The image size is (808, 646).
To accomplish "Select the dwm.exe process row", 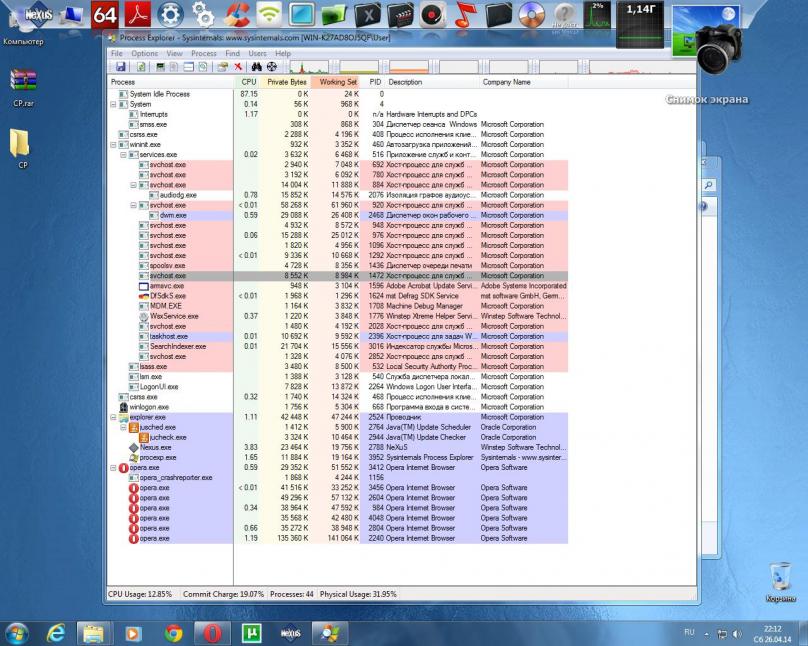I will pos(339,215).
